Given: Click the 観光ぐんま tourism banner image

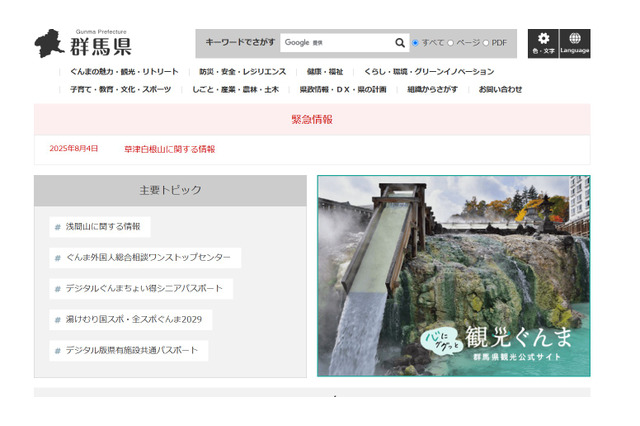Looking at the screenshot, I should [453, 276].
